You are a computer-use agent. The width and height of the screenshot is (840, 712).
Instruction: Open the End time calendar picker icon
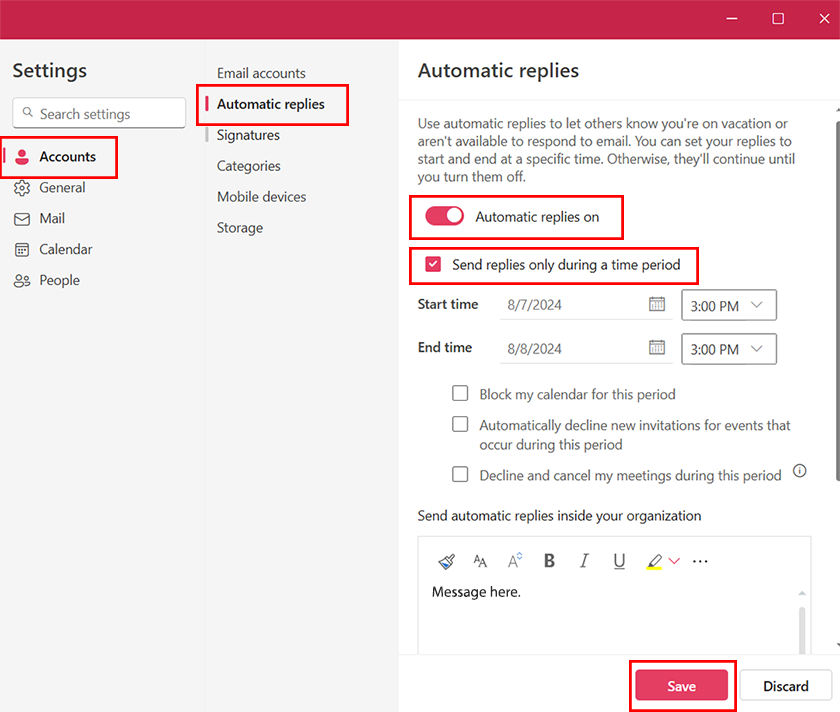pyautogui.click(x=657, y=347)
